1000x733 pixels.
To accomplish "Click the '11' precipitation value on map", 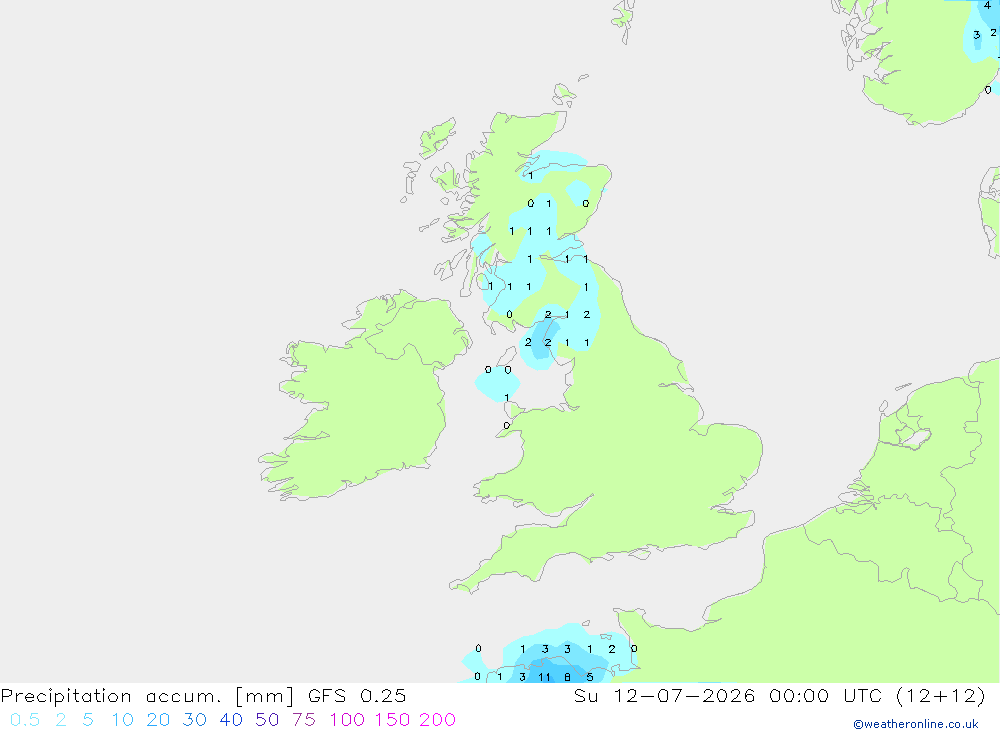I will click(x=544, y=677).
